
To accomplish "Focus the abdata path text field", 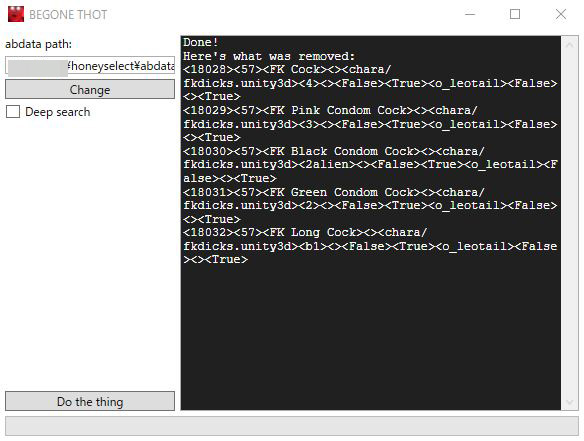I will click(x=90, y=66).
